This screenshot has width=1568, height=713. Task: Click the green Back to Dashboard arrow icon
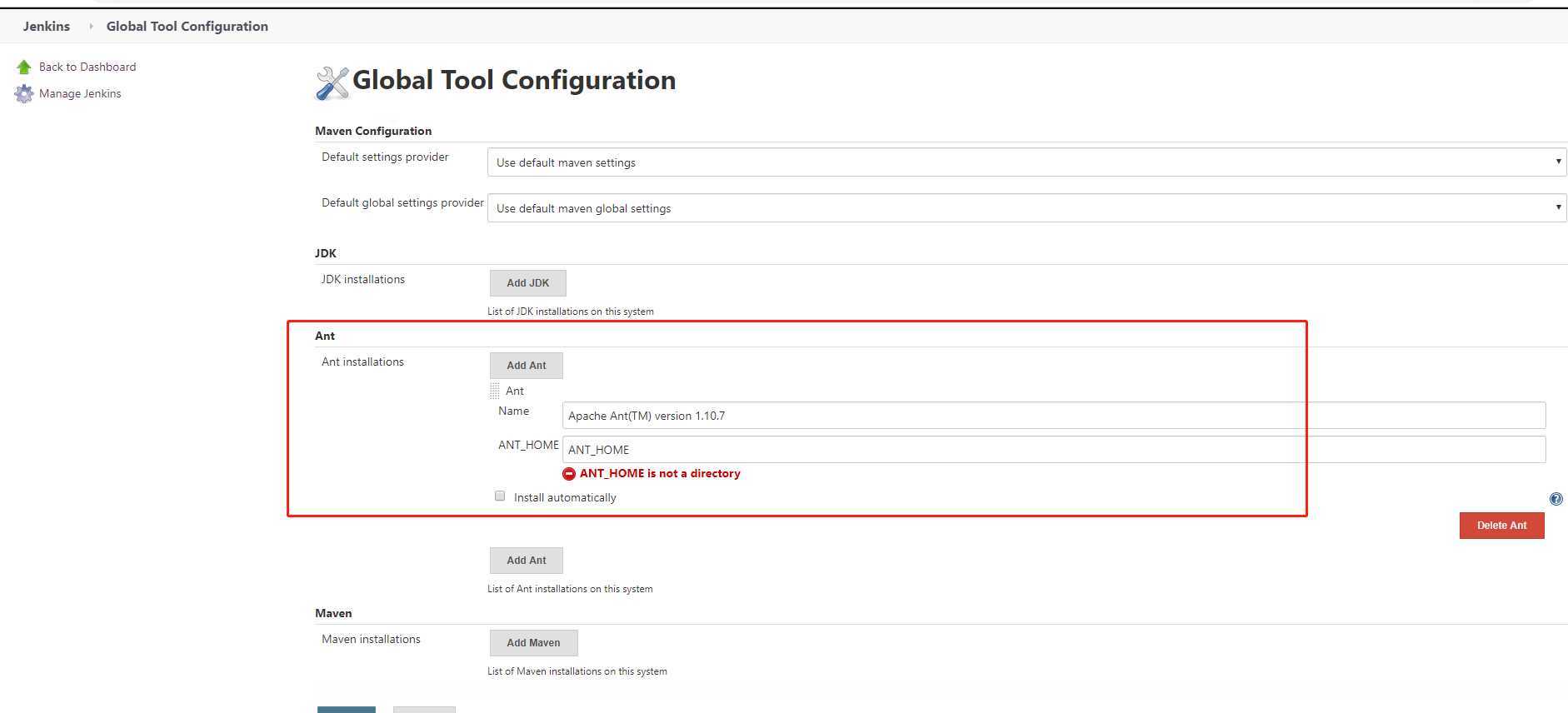pyautogui.click(x=24, y=67)
